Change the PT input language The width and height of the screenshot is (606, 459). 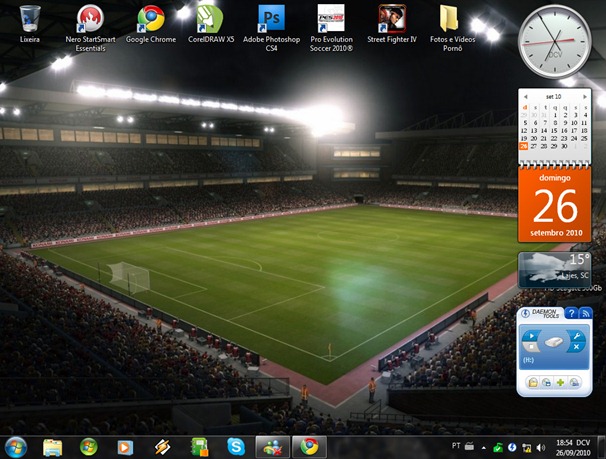[456, 446]
